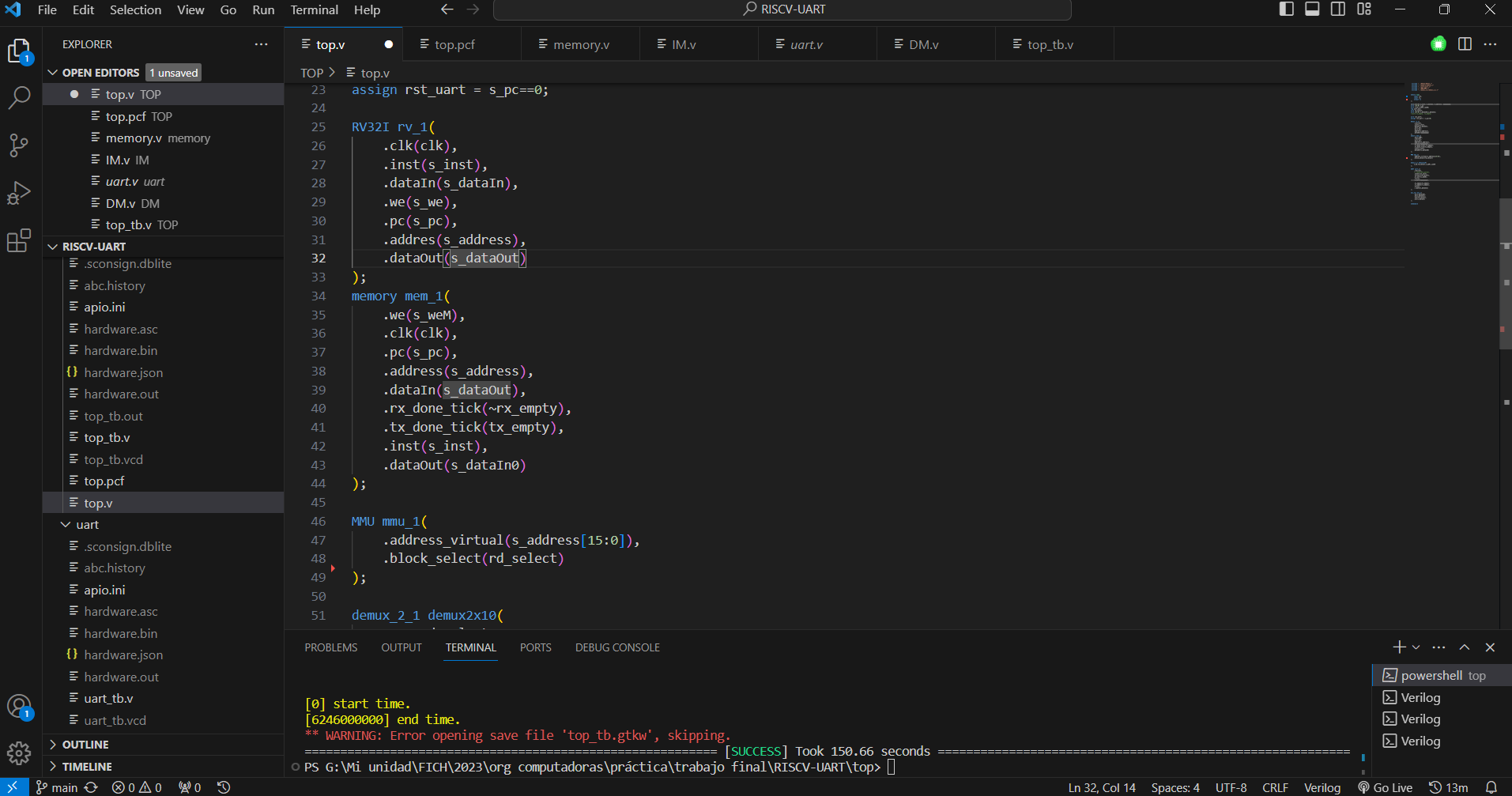Toggle secondary side bar visibility
Viewport: 1512px width, 796px height.
click(1338, 9)
